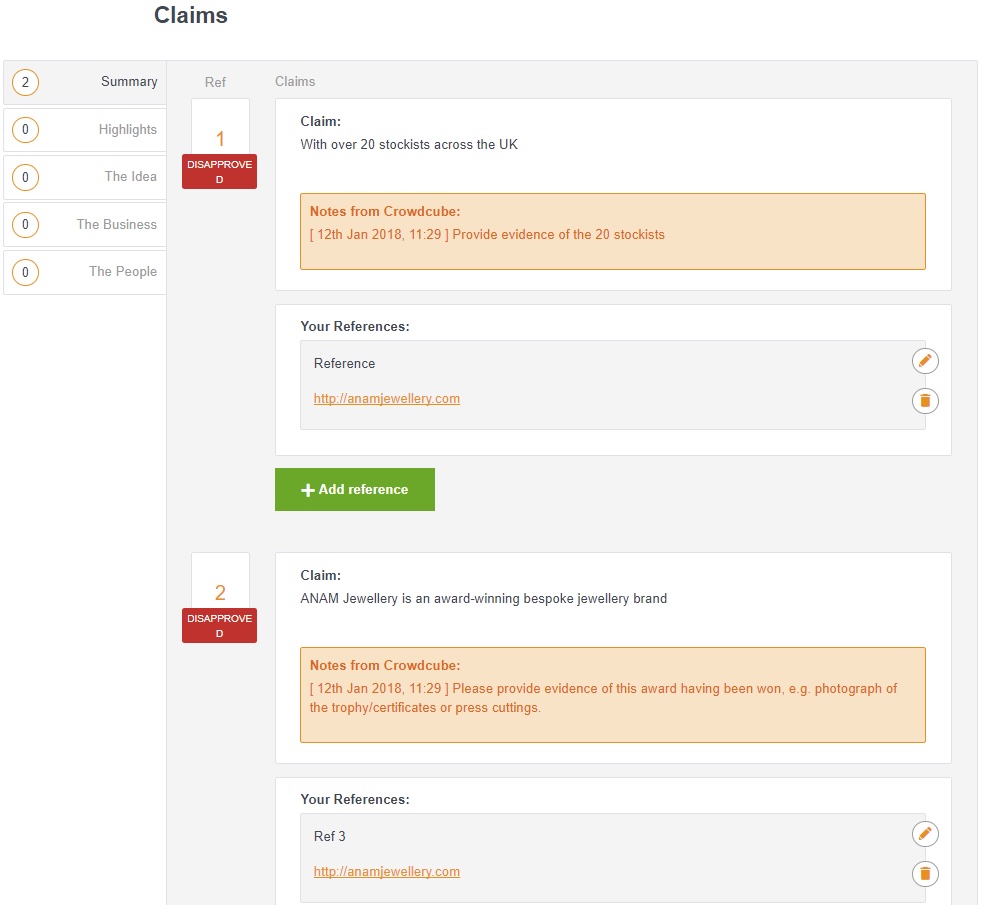Click the zero badge next to The Business
996x905 pixels.
(25, 224)
